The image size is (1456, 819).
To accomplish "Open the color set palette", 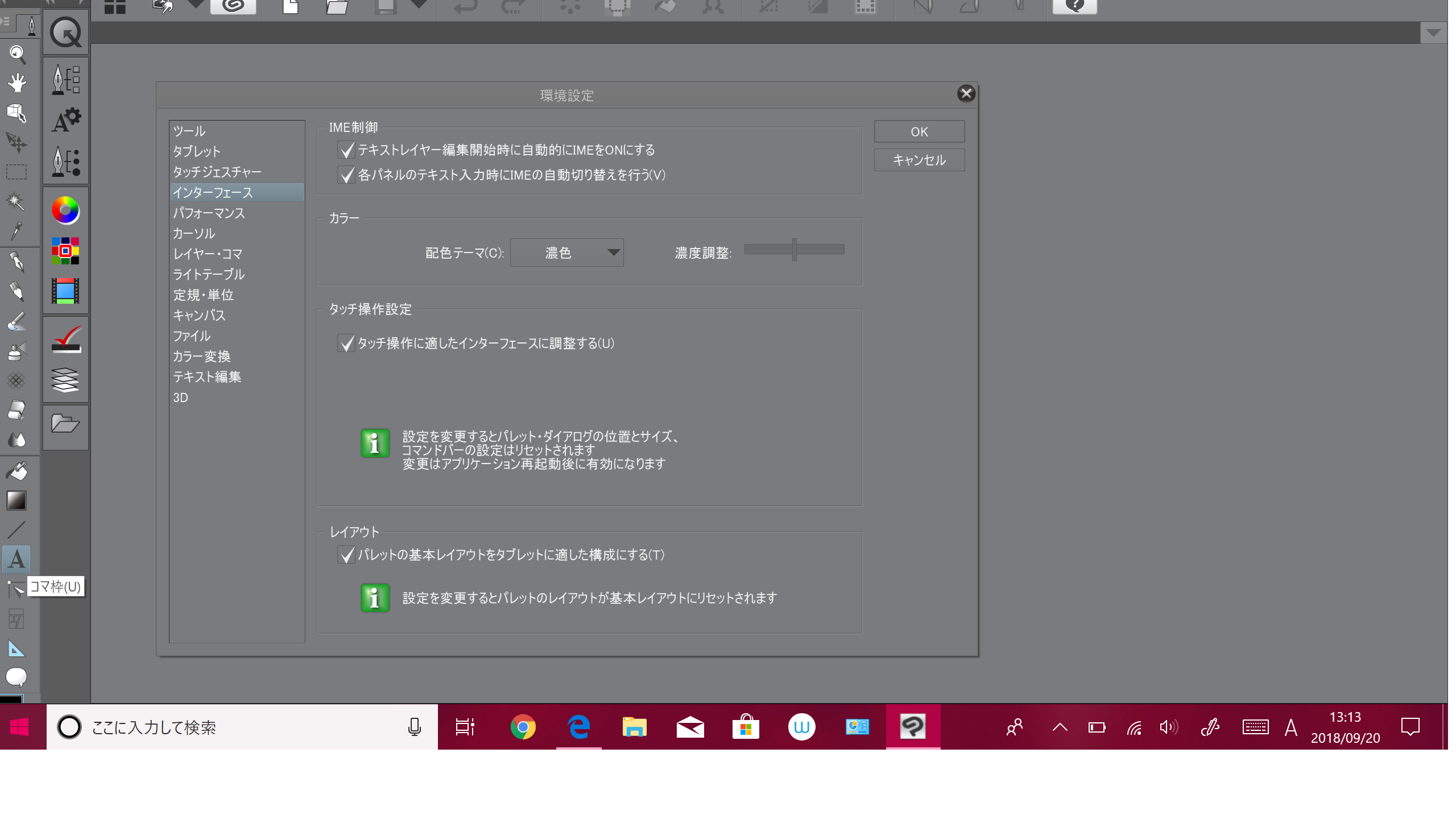I will pyautogui.click(x=65, y=251).
